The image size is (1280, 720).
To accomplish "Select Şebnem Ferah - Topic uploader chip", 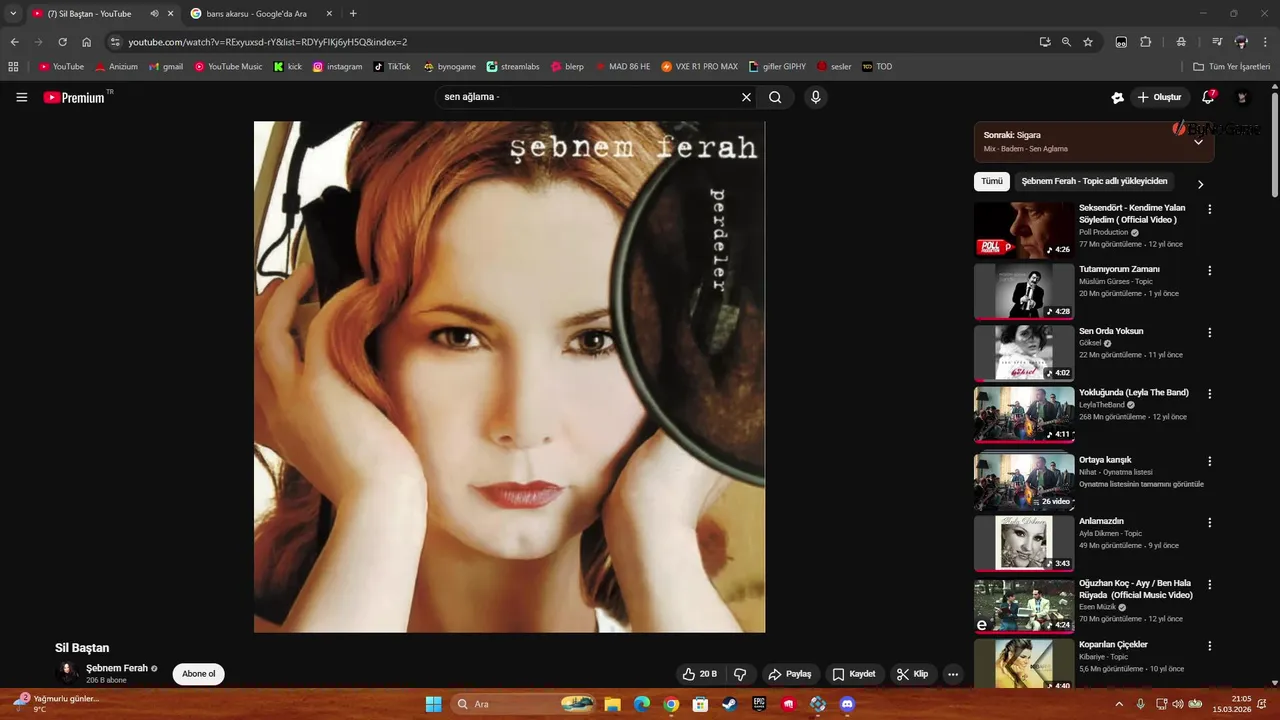I will pyautogui.click(x=1094, y=182).
